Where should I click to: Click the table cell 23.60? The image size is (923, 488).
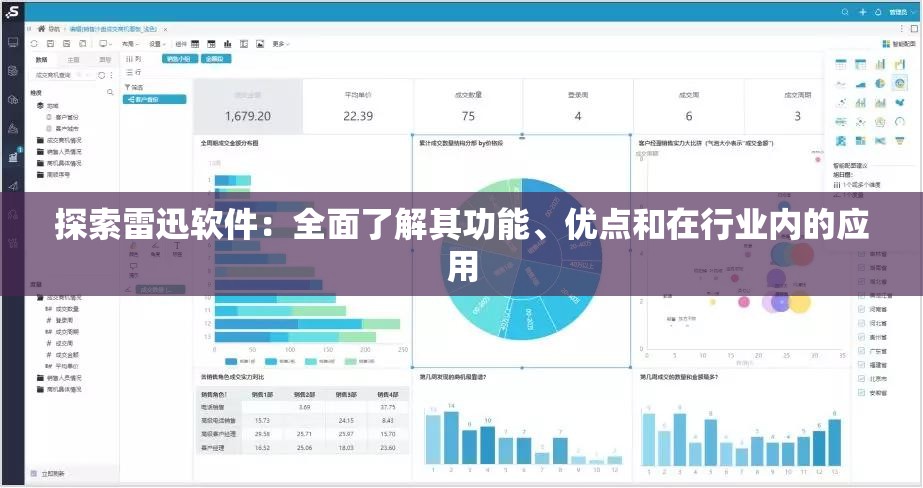pyautogui.click(x=387, y=448)
